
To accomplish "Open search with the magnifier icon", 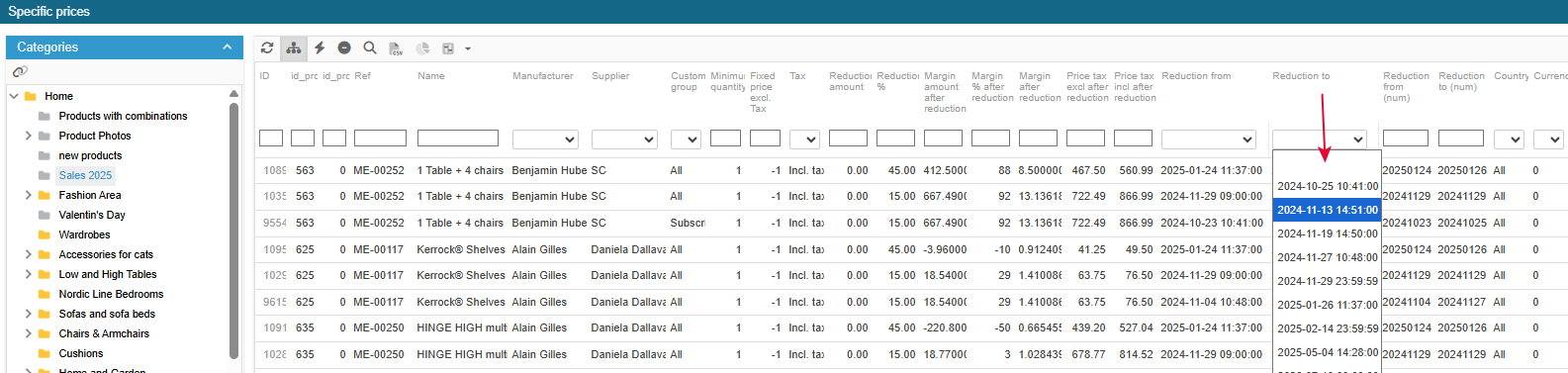I will [370, 47].
